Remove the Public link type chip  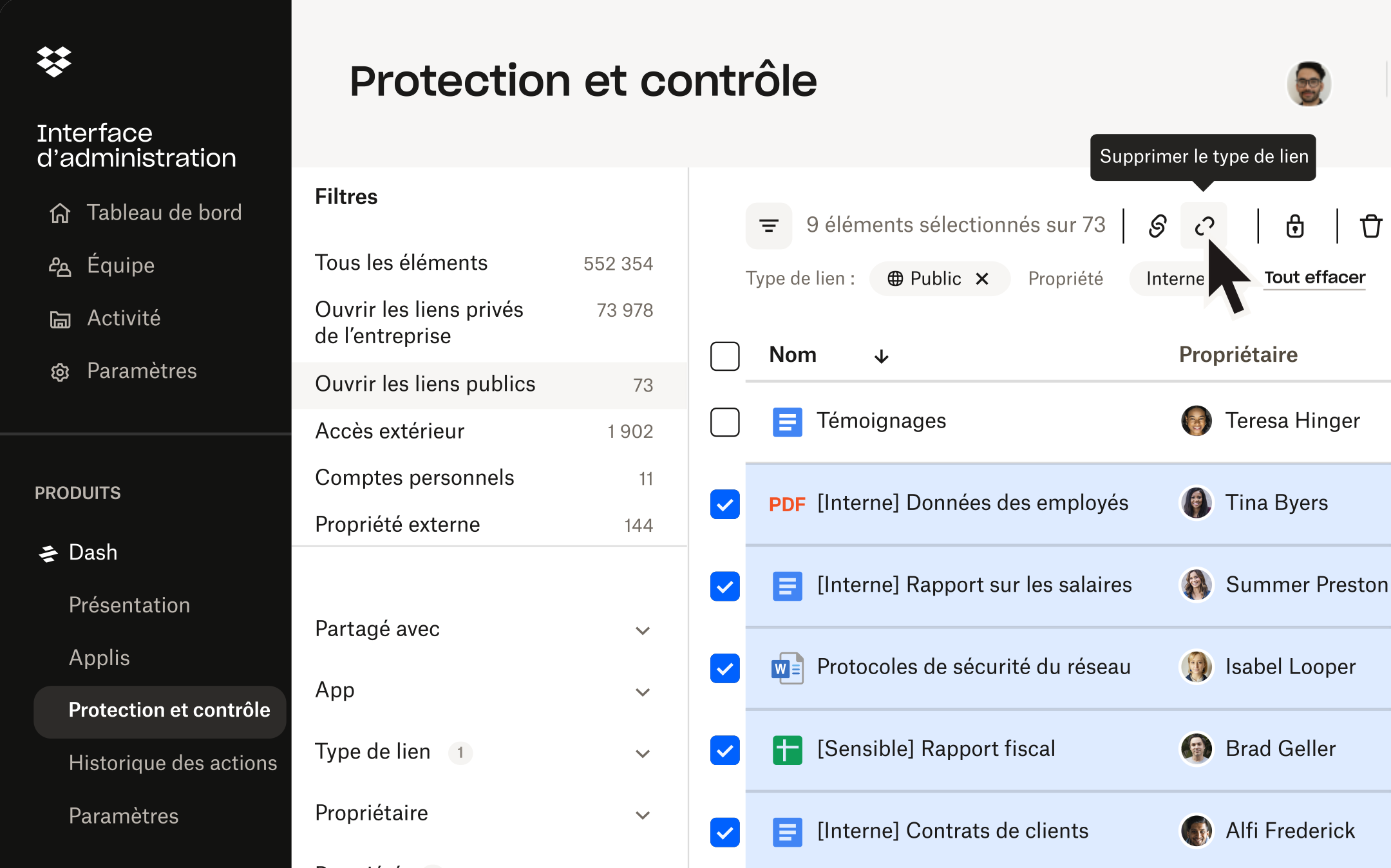(x=982, y=279)
